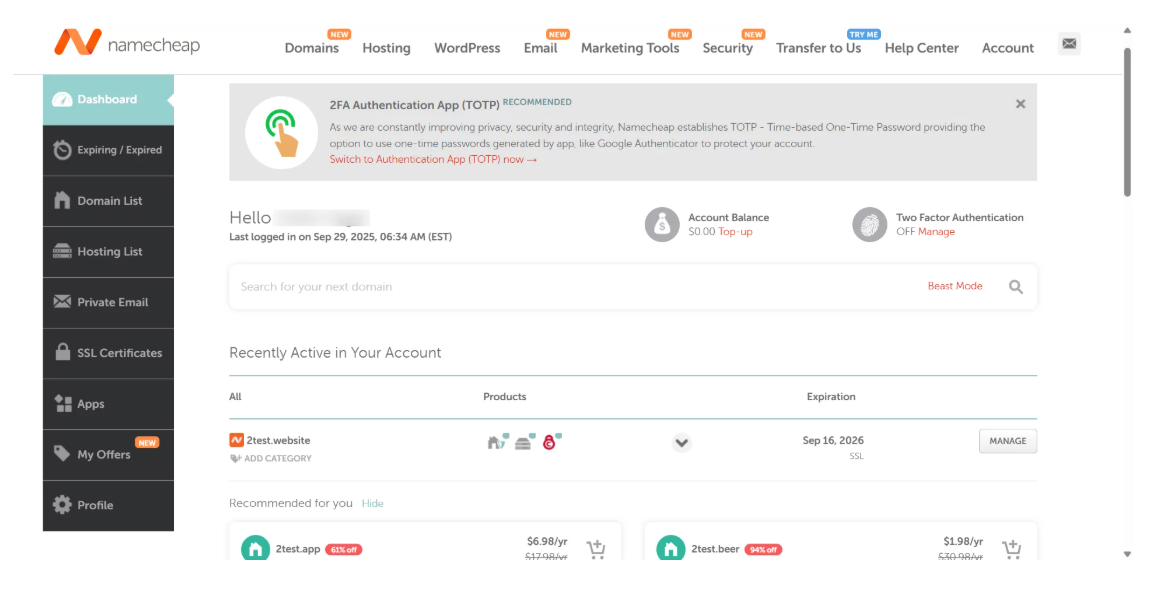Open Expiring / Expired in sidebar
The image size is (1152, 598).
click(108, 150)
